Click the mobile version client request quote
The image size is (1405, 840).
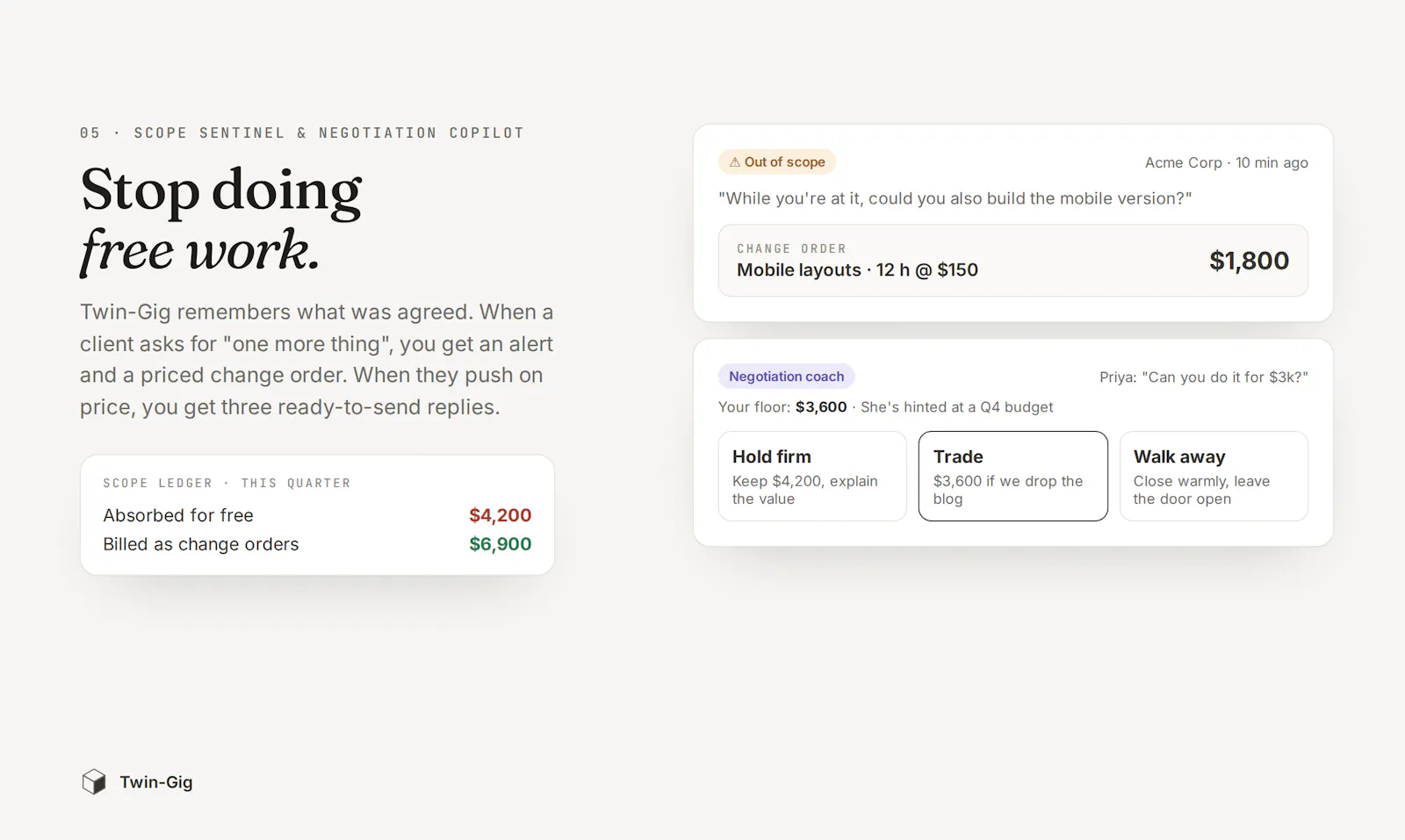tap(955, 198)
